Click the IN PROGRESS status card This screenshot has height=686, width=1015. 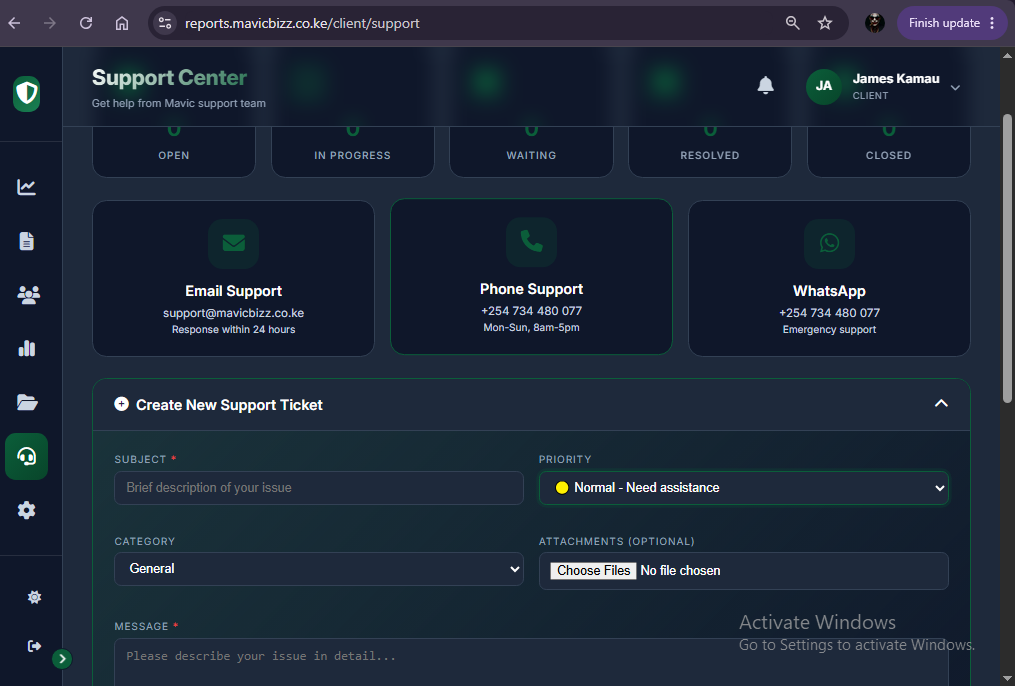[x=352, y=151]
